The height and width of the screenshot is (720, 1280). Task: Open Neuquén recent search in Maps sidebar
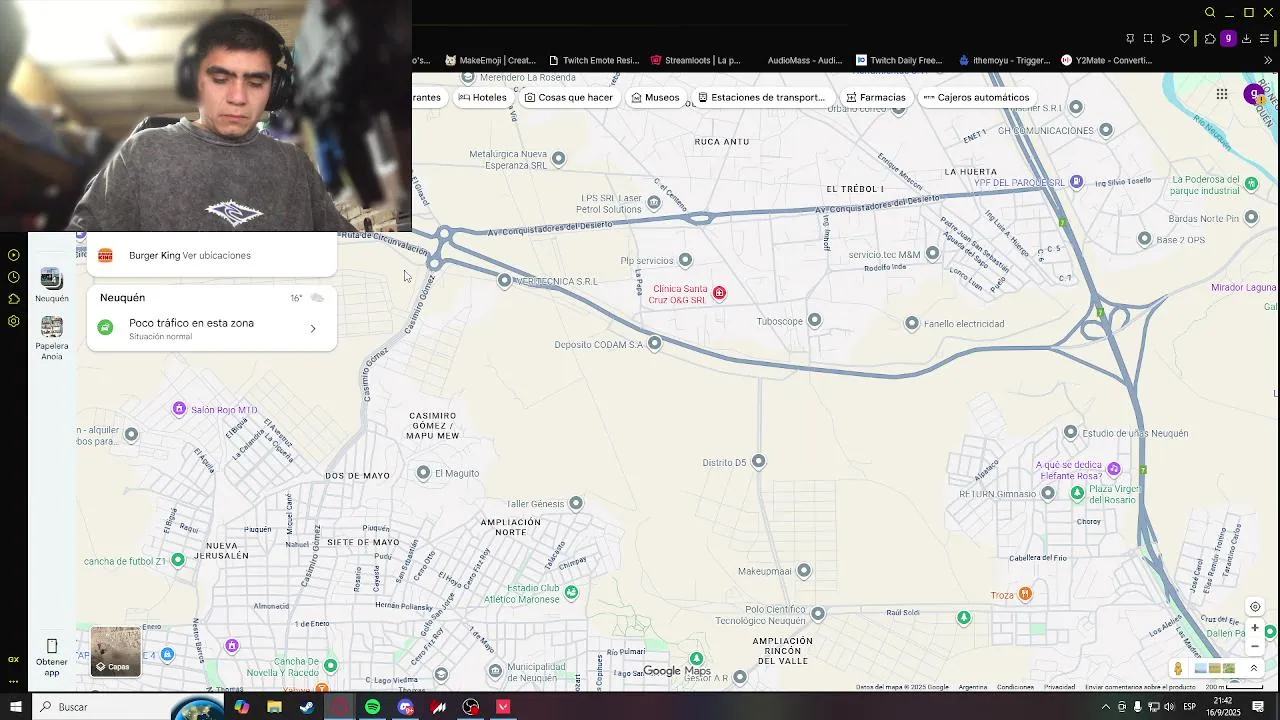tap(52, 285)
